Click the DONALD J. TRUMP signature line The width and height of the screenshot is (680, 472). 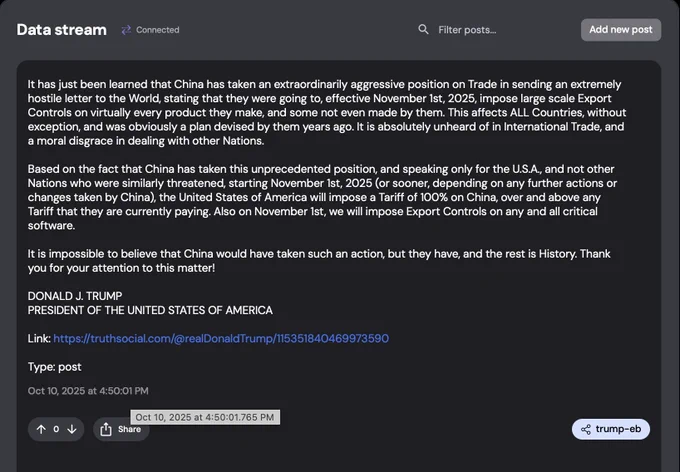[x=75, y=296]
